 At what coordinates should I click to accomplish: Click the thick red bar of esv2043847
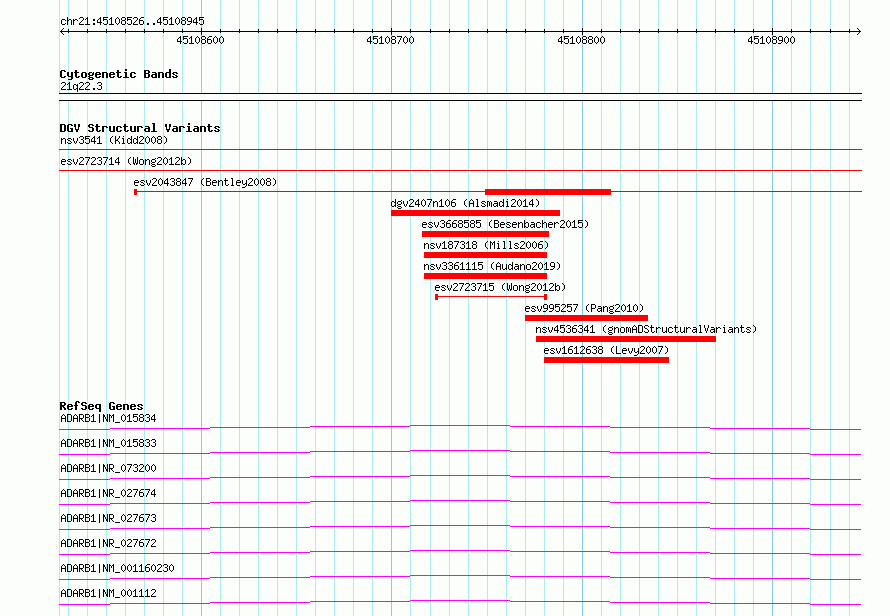[548, 192]
